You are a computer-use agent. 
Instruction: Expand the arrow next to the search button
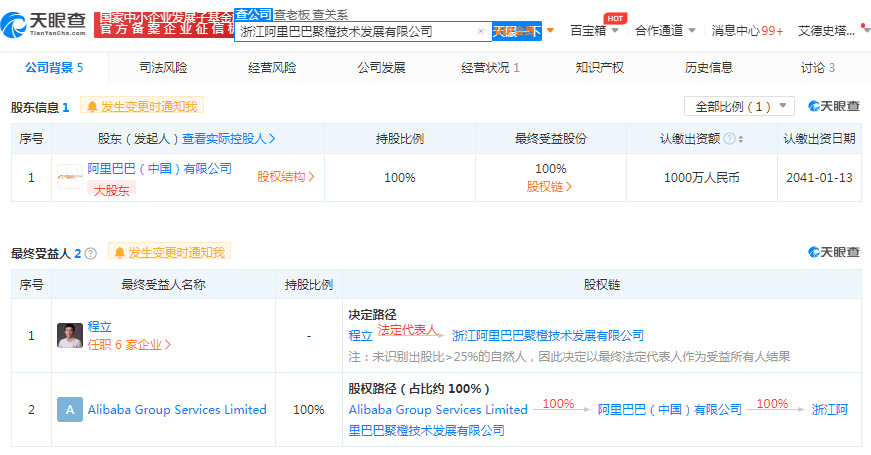tap(550, 30)
